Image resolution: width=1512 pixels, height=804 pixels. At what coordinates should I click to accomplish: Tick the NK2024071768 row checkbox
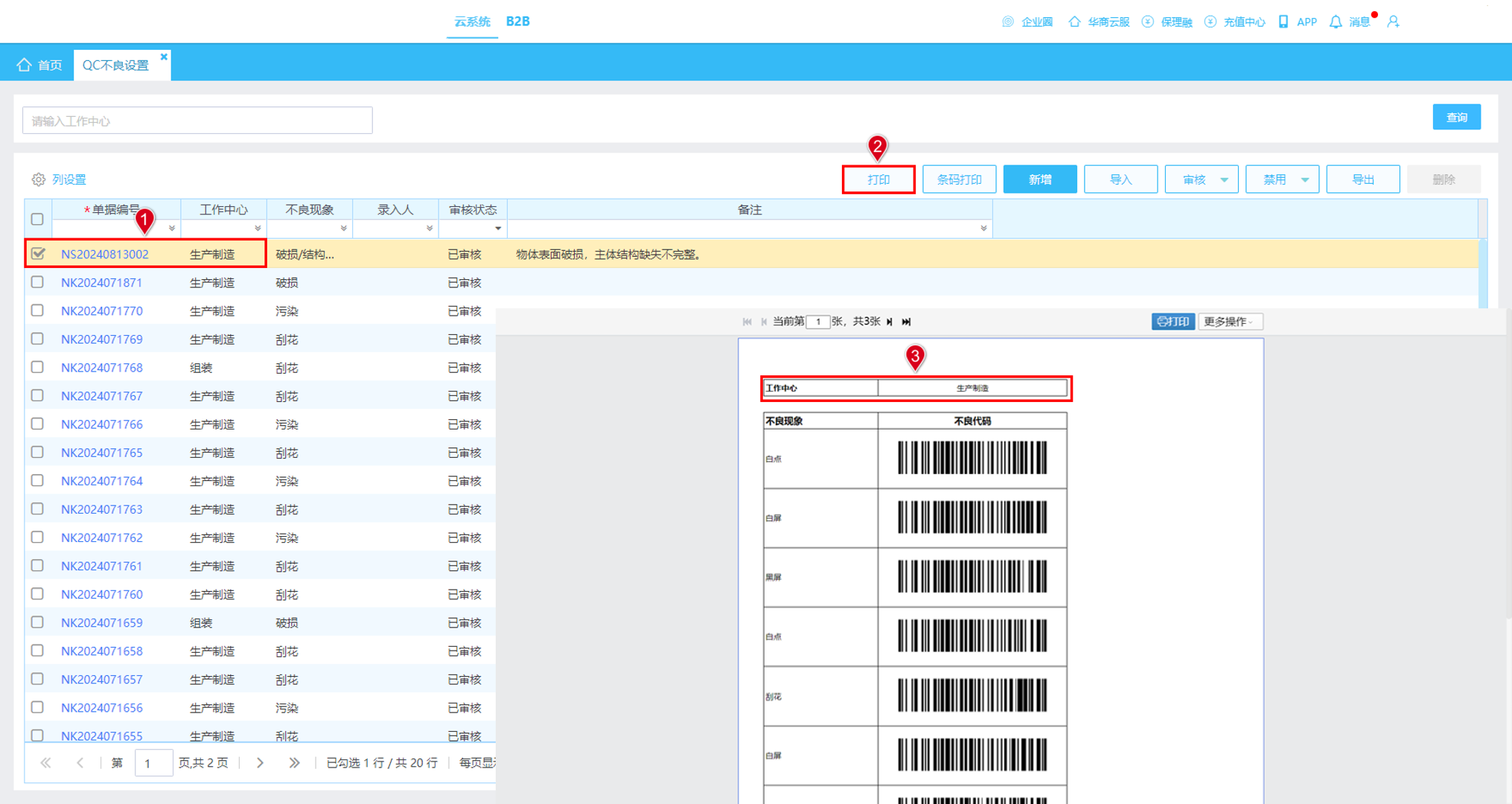click(37, 367)
